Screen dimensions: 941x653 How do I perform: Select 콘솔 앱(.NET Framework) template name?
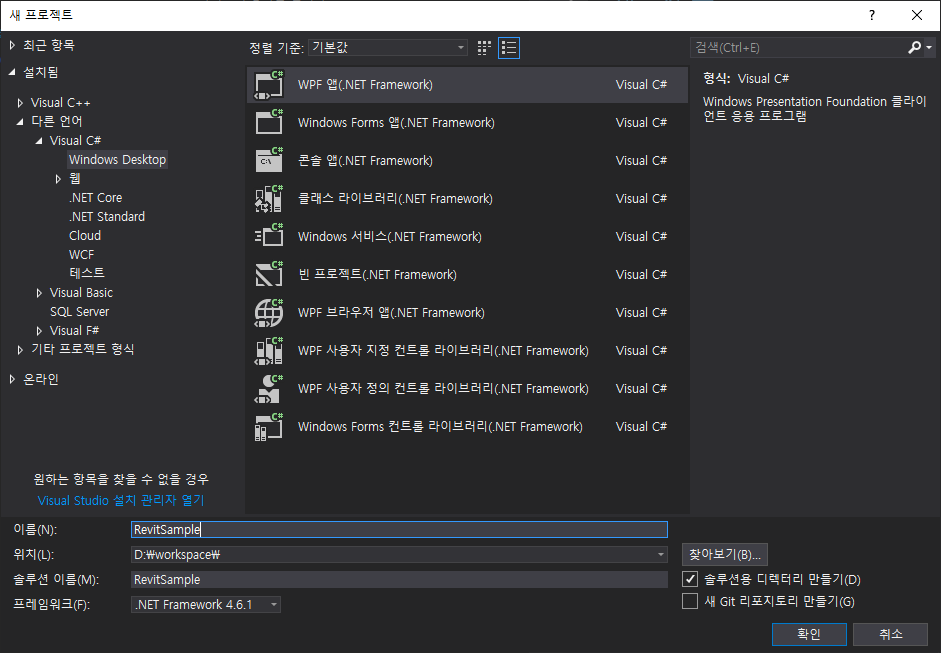coord(365,160)
